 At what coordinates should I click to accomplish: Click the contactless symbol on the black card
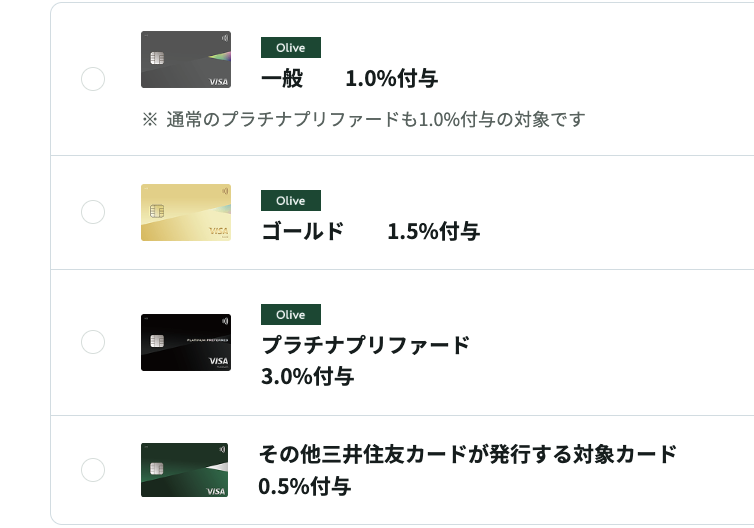(x=224, y=322)
